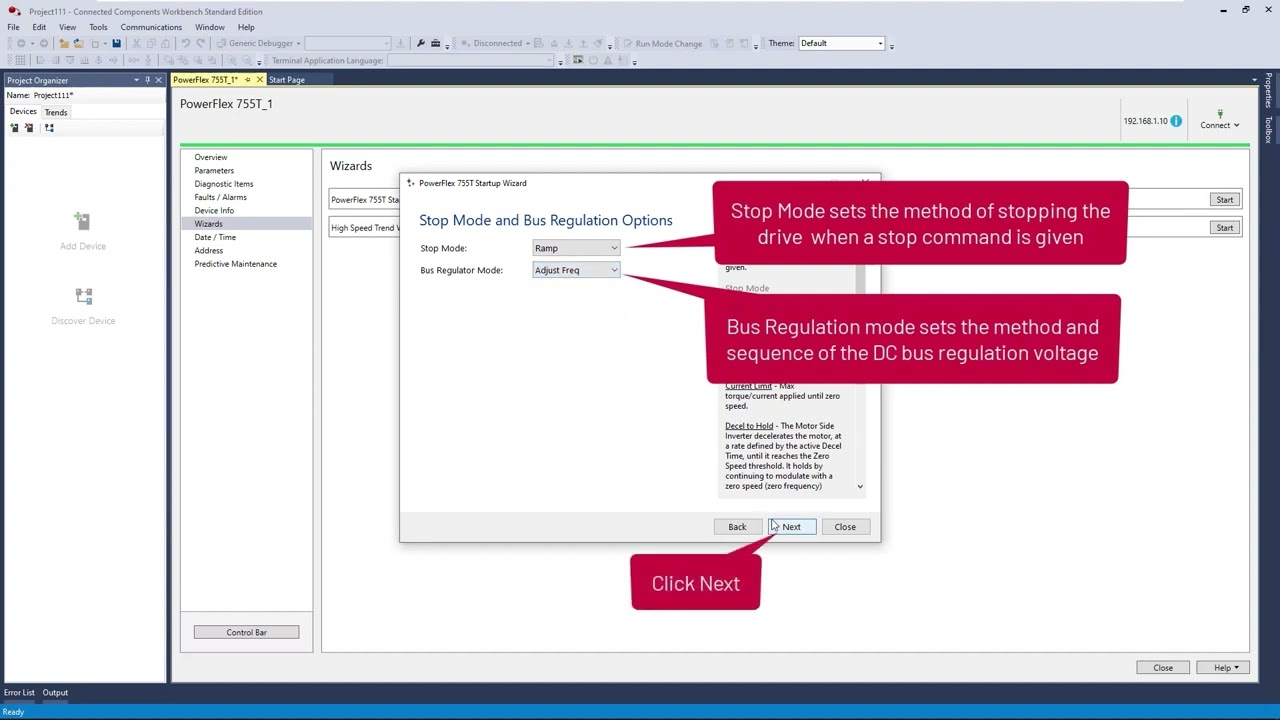Click the blue info icon beside 192.168.1.10
Screen dimensions: 1280x720
(1176, 121)
